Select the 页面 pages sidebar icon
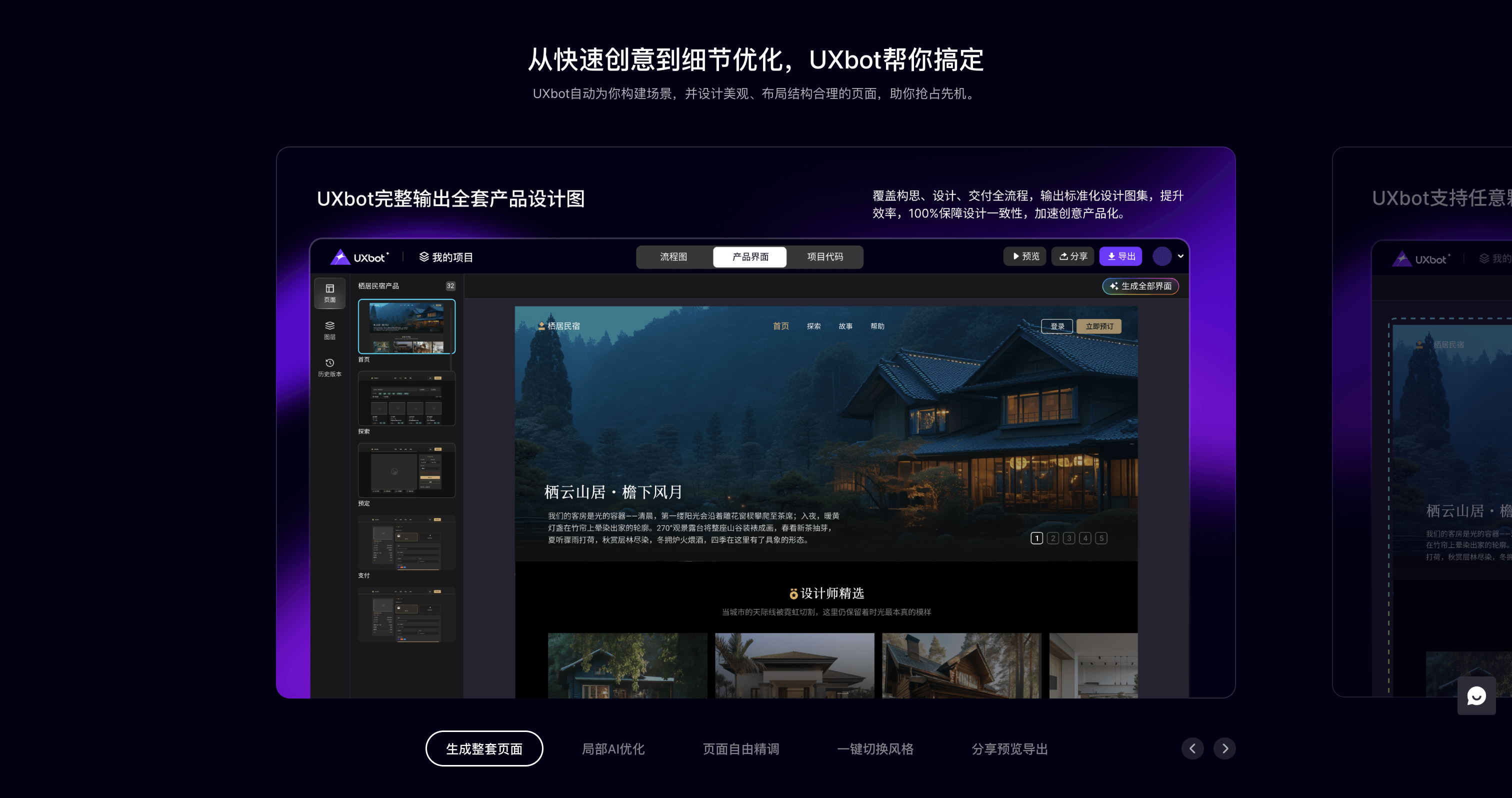 (330, 293)
